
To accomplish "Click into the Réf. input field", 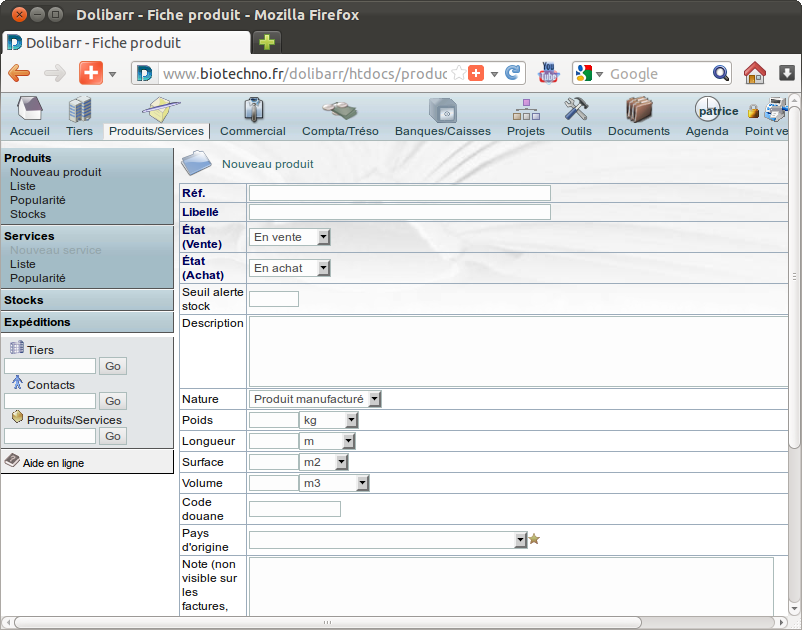I will coord(399,193).
